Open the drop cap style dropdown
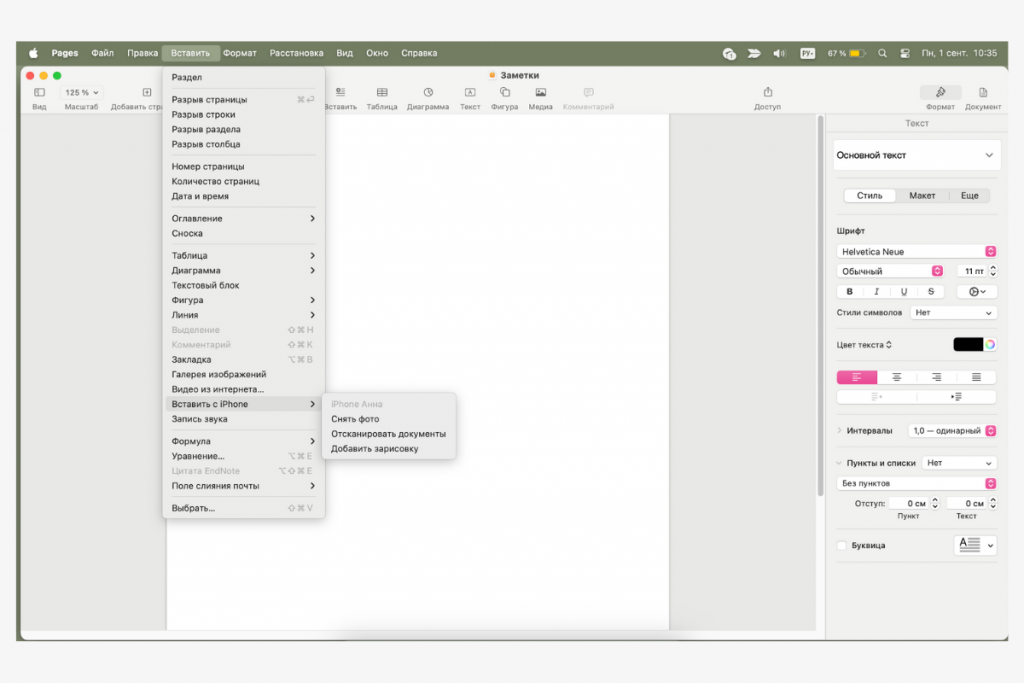 click(x=976, y=545)
